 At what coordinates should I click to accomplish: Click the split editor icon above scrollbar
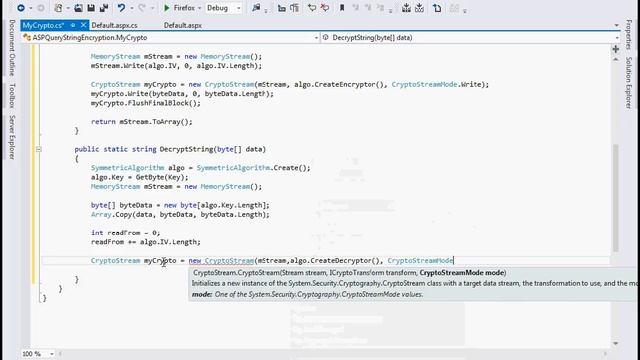pyautogui.click(x=616, y=49)
